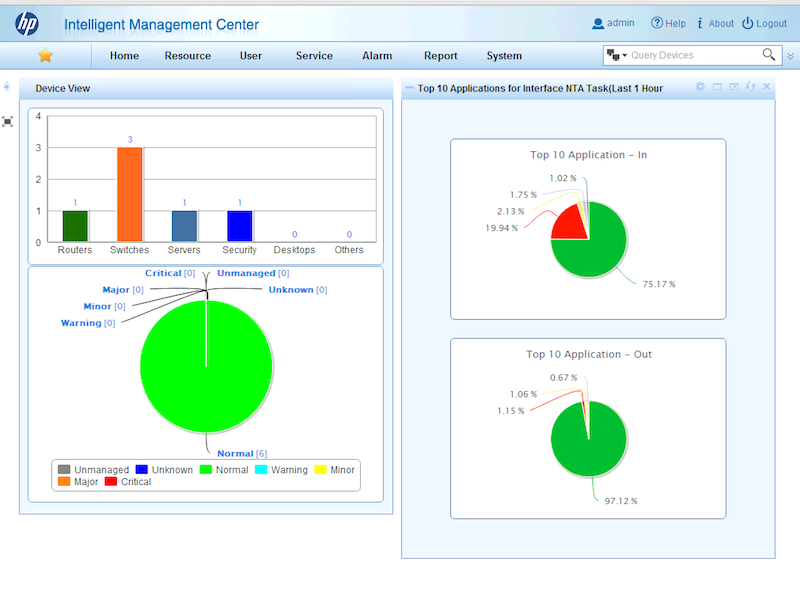800x592 pixels.
Task: Click the 19.94 % pie label
Action: point(502,228)
